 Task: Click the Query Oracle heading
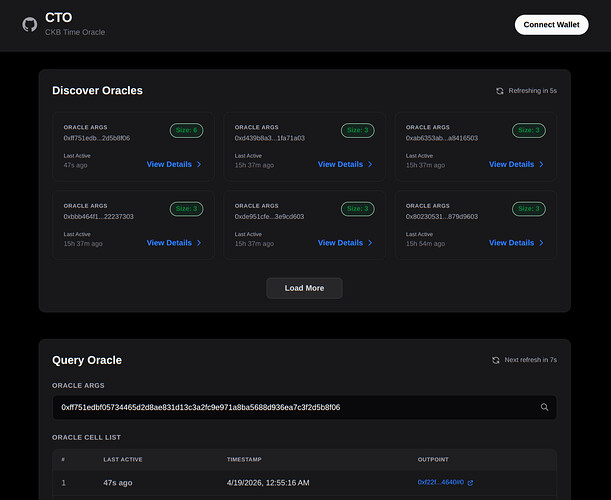[87, 360]
